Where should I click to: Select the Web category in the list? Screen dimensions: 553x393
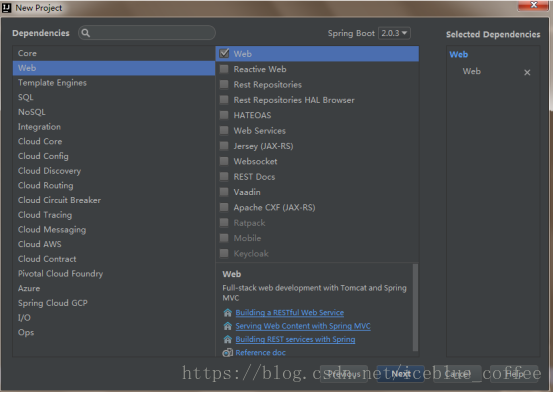pyautogui.click(x=114, y=68)
